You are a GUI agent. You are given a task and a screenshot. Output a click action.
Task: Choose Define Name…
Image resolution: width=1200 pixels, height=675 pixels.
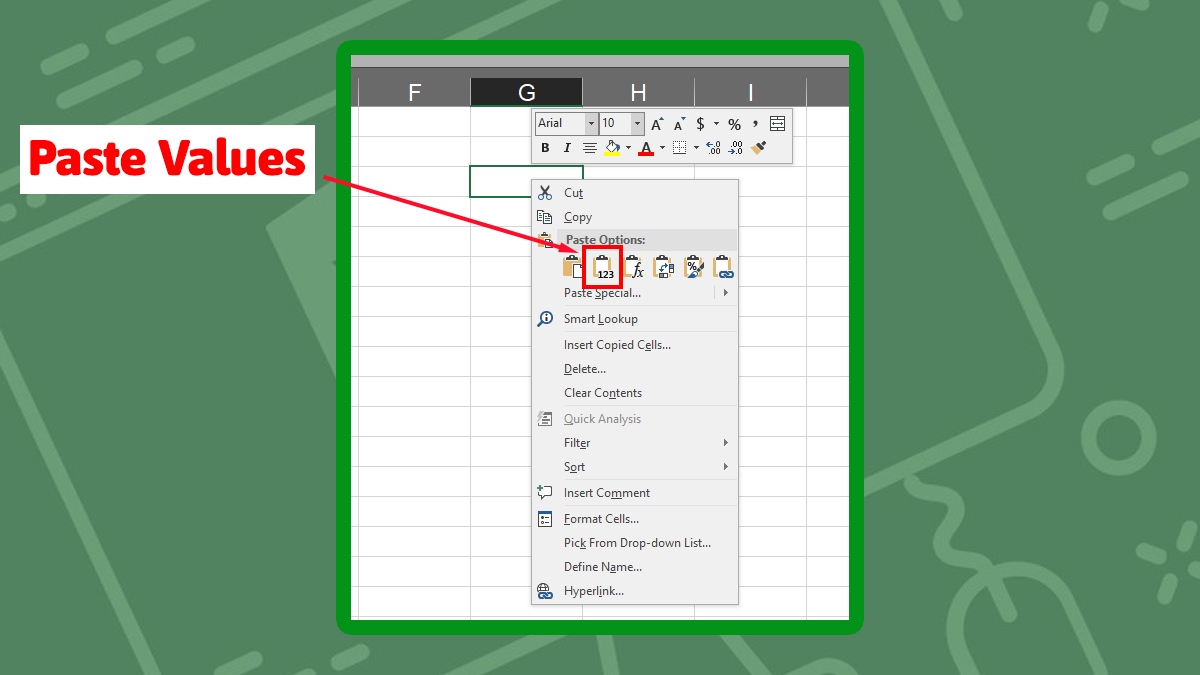635,567
